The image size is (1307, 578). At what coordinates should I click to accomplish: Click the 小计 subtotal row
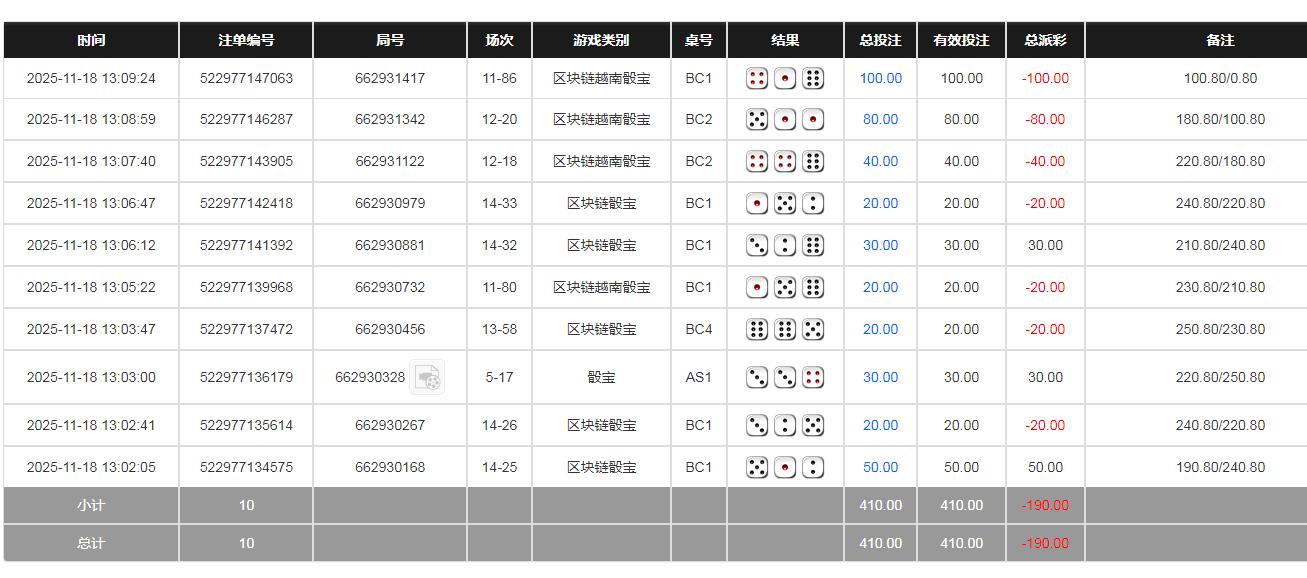(90, 505)
